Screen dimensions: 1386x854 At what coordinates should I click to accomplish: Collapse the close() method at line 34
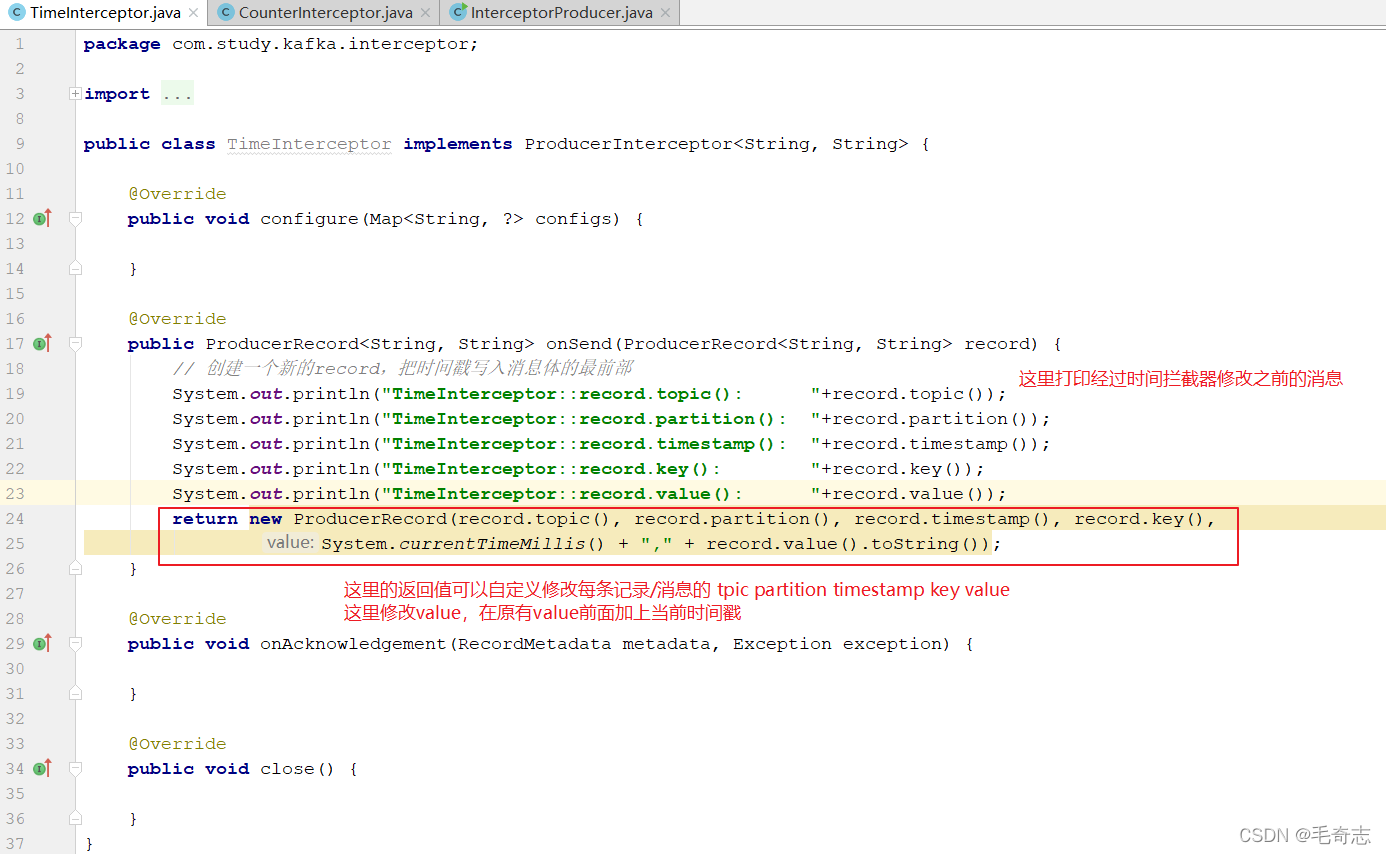[75, 768]
